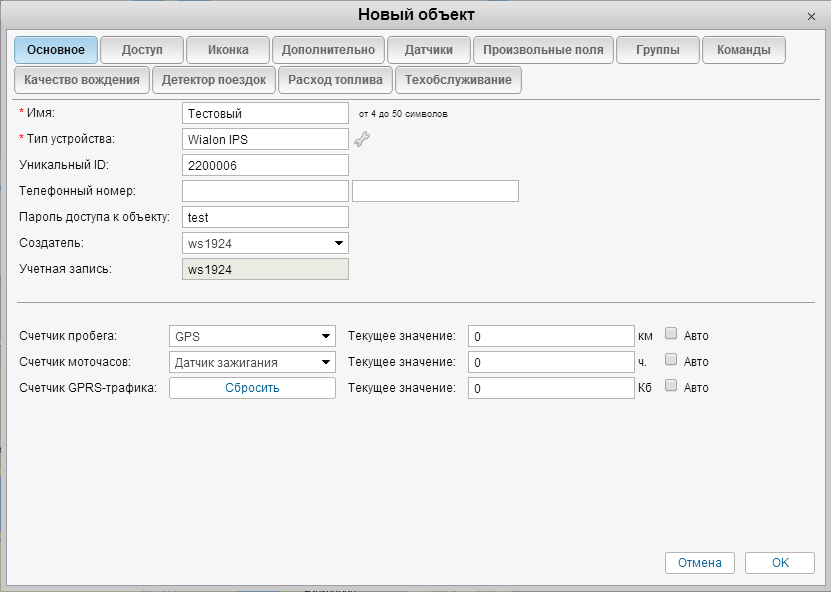Select the Группы tab

pos(658,50)
